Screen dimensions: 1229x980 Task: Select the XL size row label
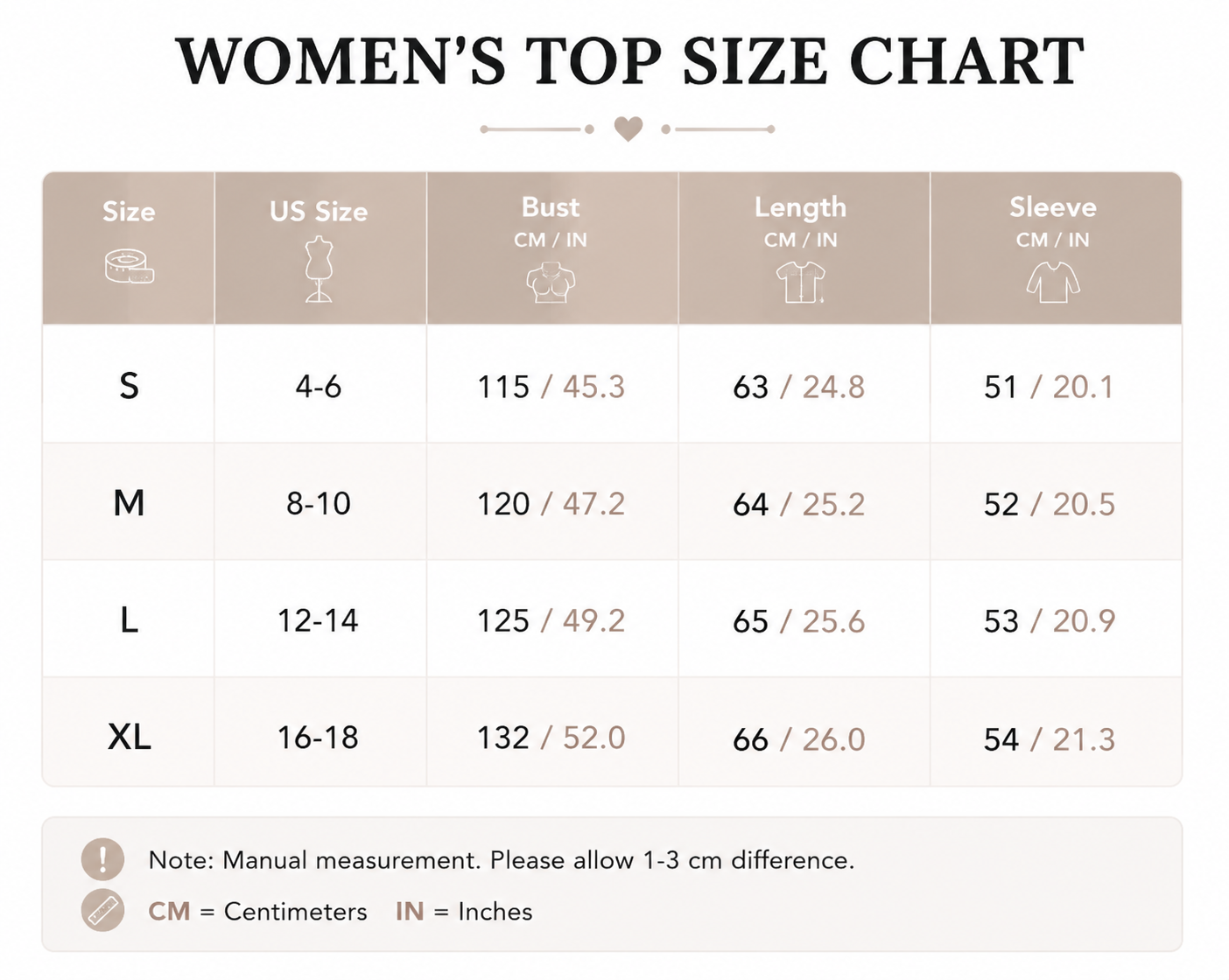click(x=130, y=738)
